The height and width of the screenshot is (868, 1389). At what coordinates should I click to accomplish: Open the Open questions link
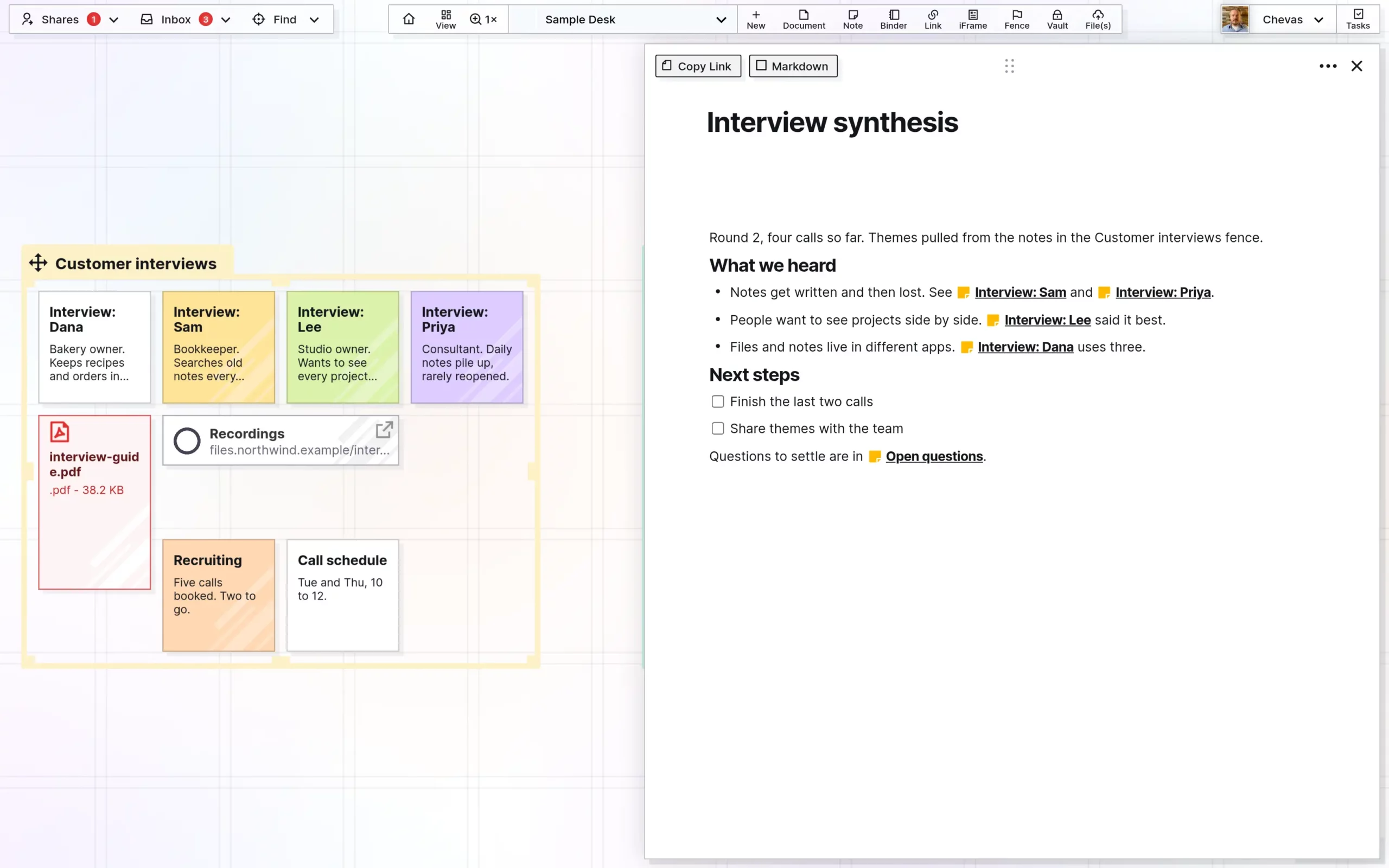[x=934, y=456]
